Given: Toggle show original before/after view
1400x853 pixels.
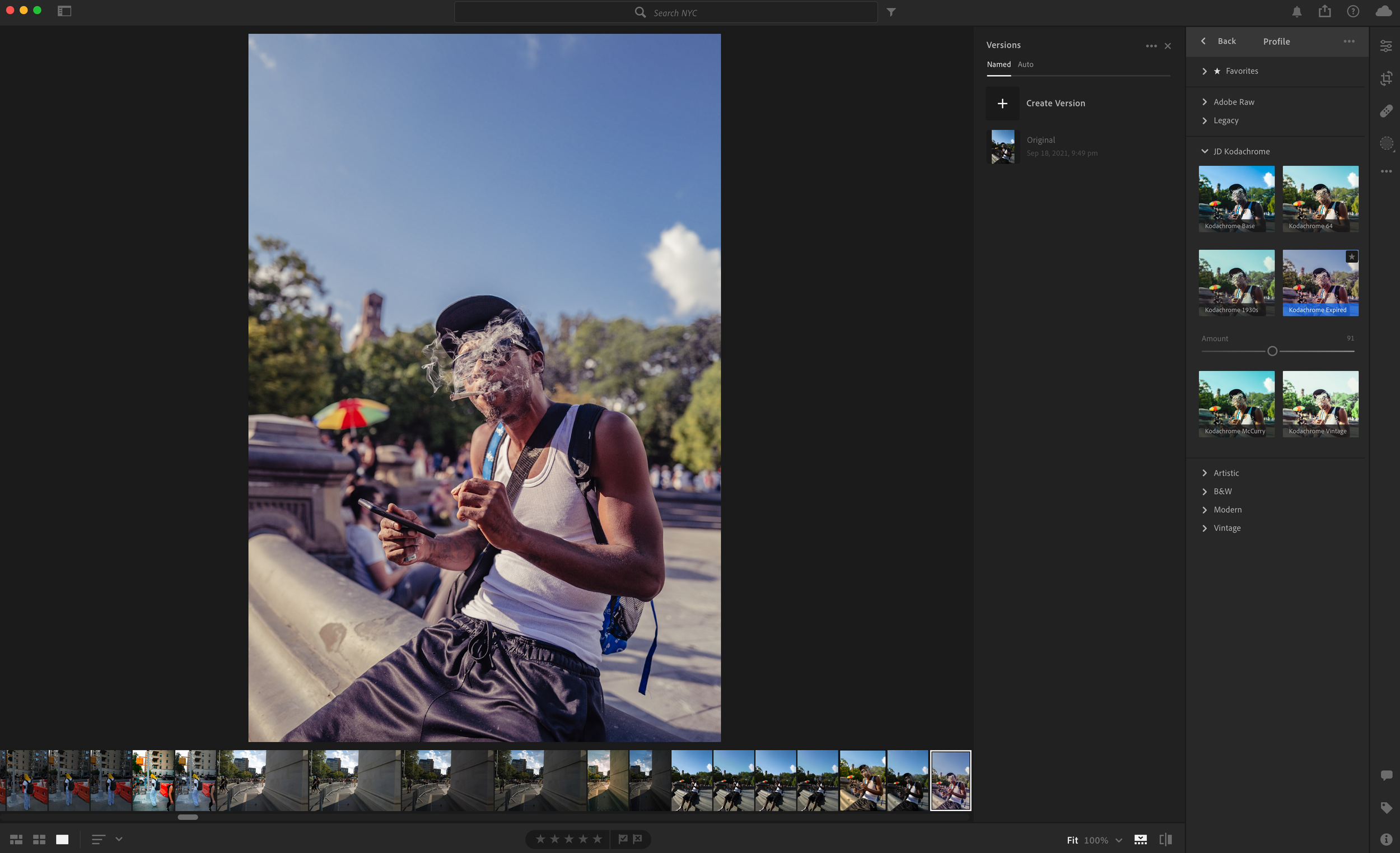Looking at the screenshot, I should tap(1165, 840).
